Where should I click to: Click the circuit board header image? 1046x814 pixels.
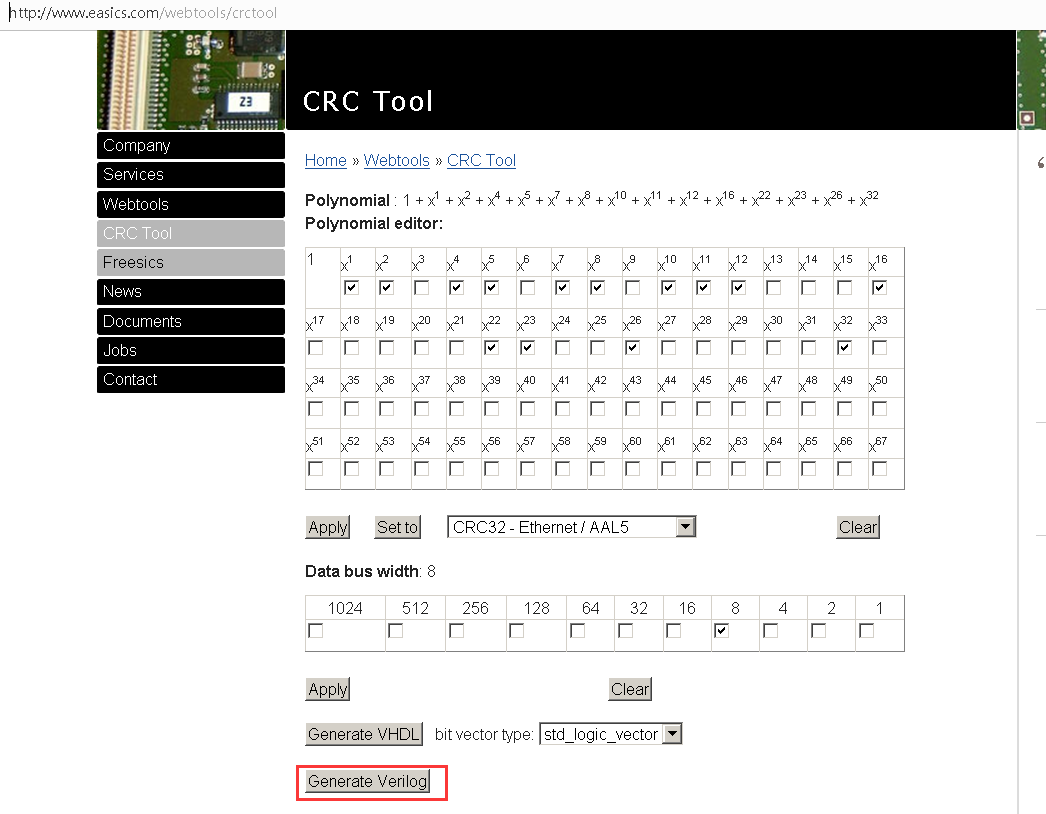click(x=191, y=80)
